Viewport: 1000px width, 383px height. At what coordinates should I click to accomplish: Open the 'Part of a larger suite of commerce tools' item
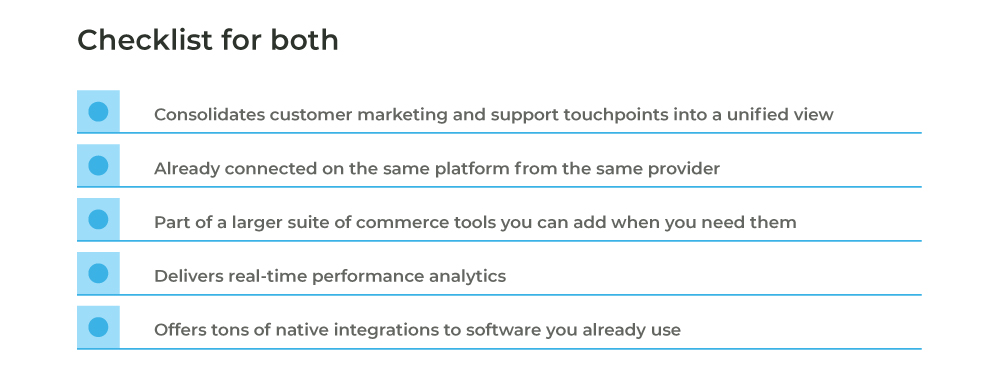click(475, 222)
